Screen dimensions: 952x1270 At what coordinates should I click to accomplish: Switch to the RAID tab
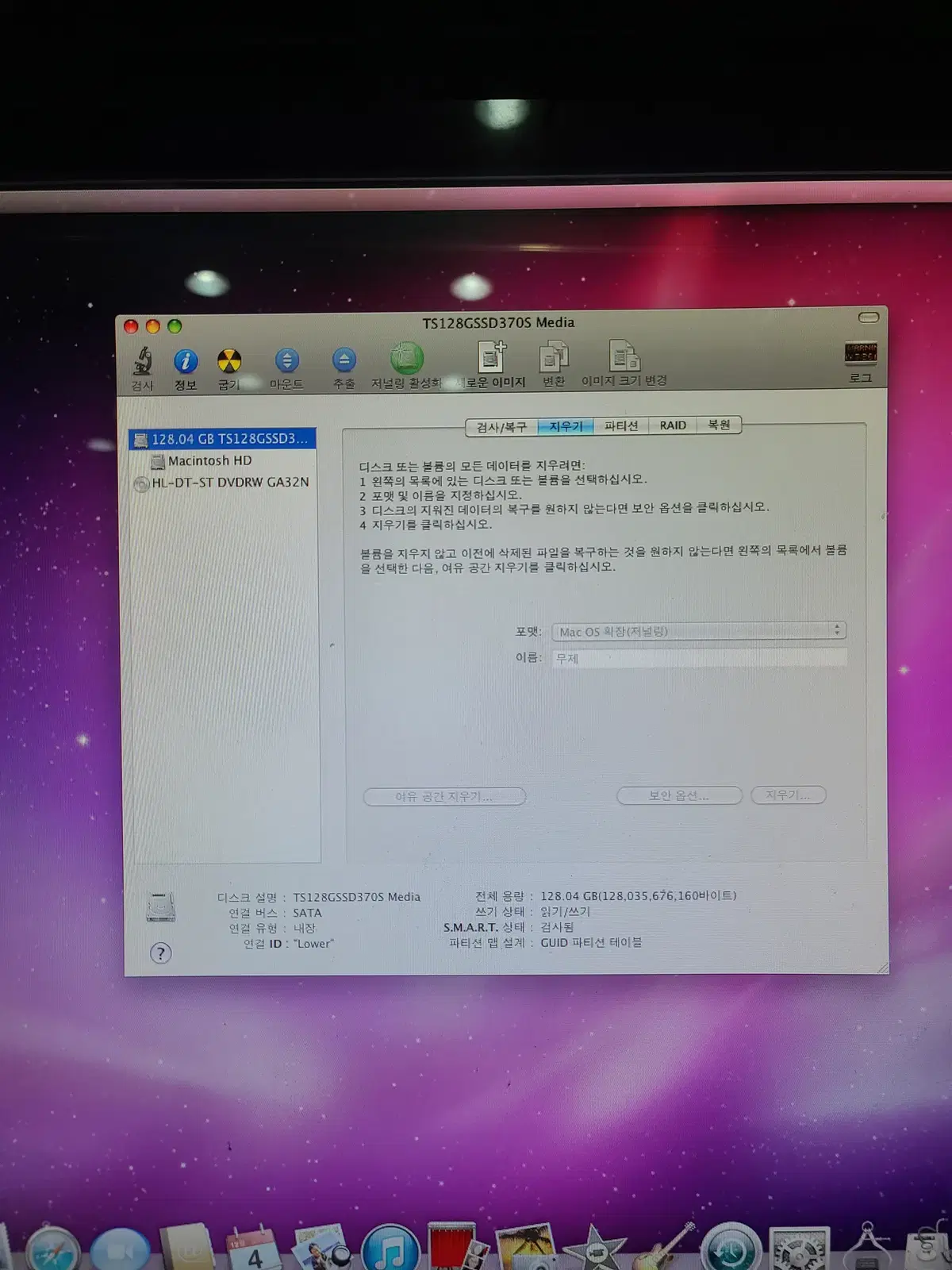coord(673,425)
